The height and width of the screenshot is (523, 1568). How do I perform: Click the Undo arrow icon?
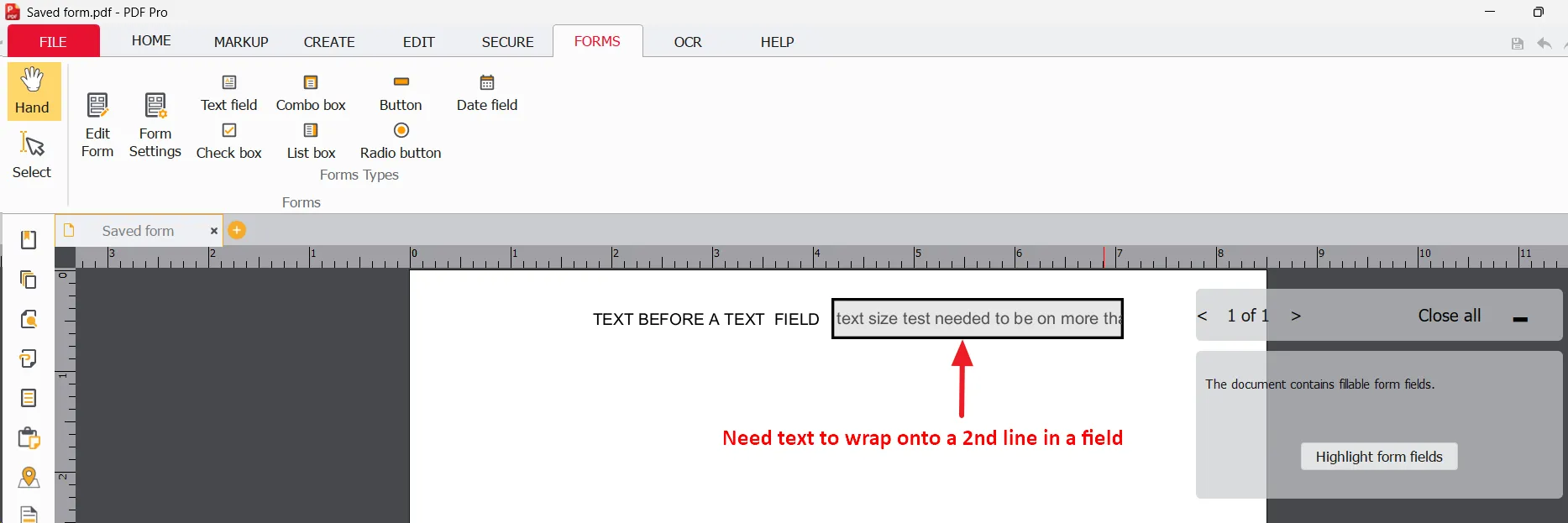click(1544, 44)
